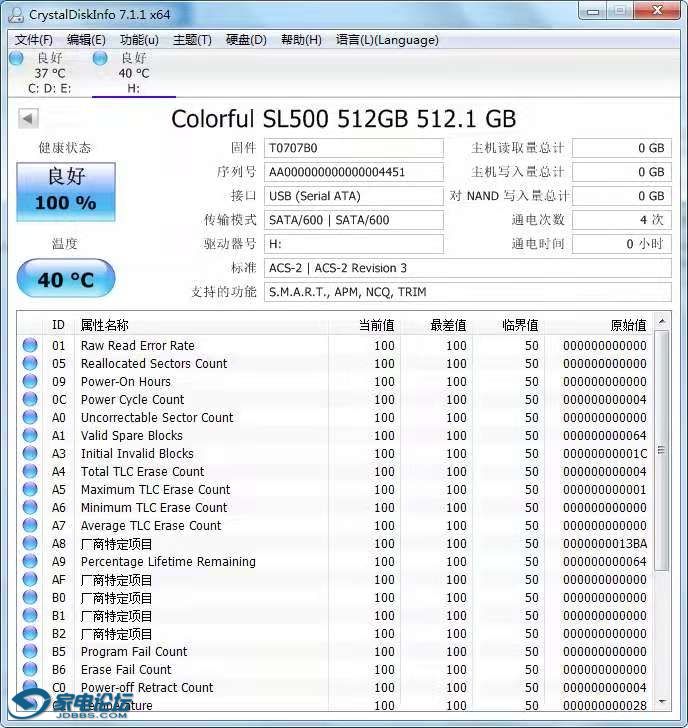This screenshot has height=728, width=688.
Task: Click status icon for Minimum TLC Erase Count
Action: pos(30,507)
